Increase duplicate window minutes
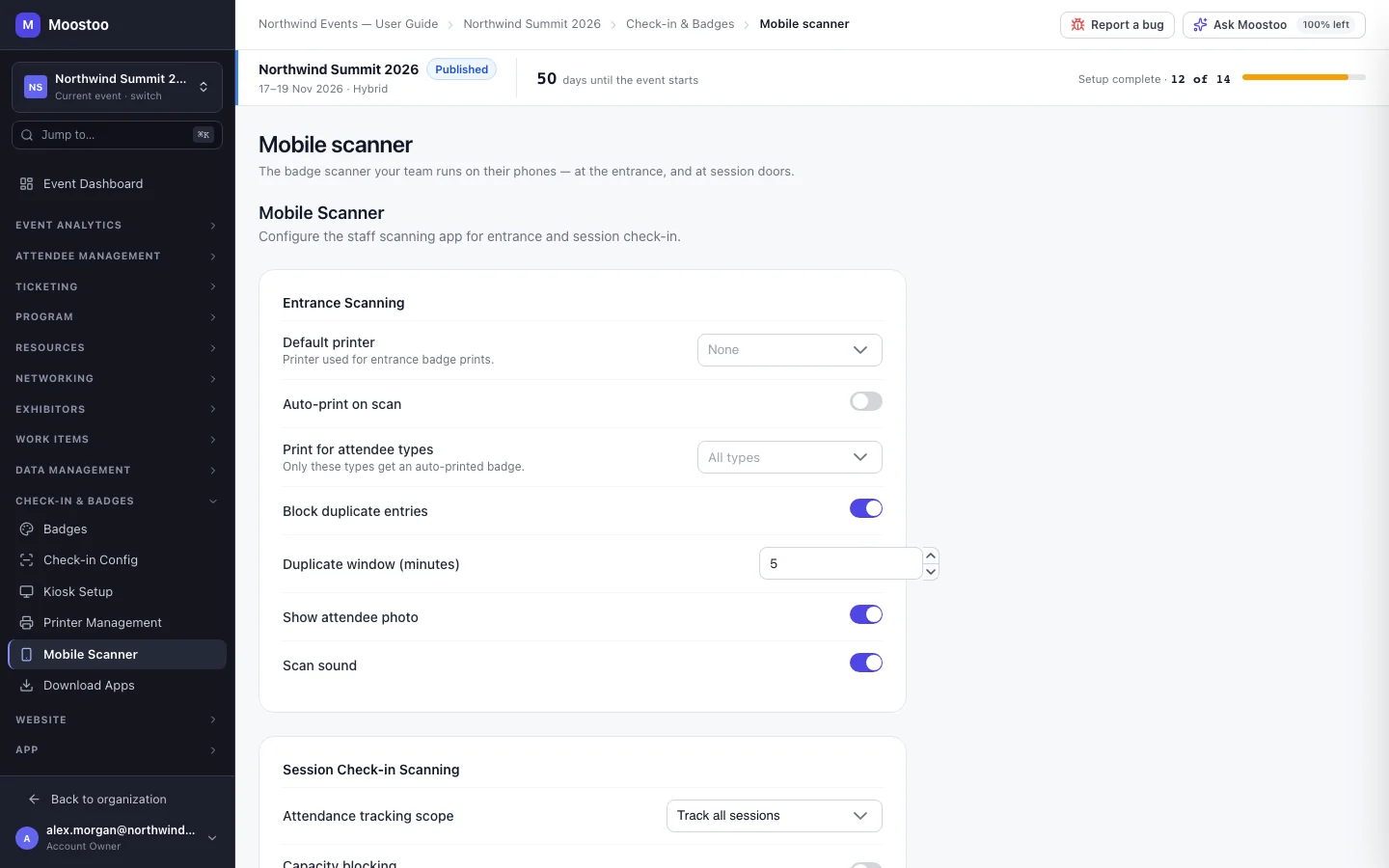 point(931,556)
